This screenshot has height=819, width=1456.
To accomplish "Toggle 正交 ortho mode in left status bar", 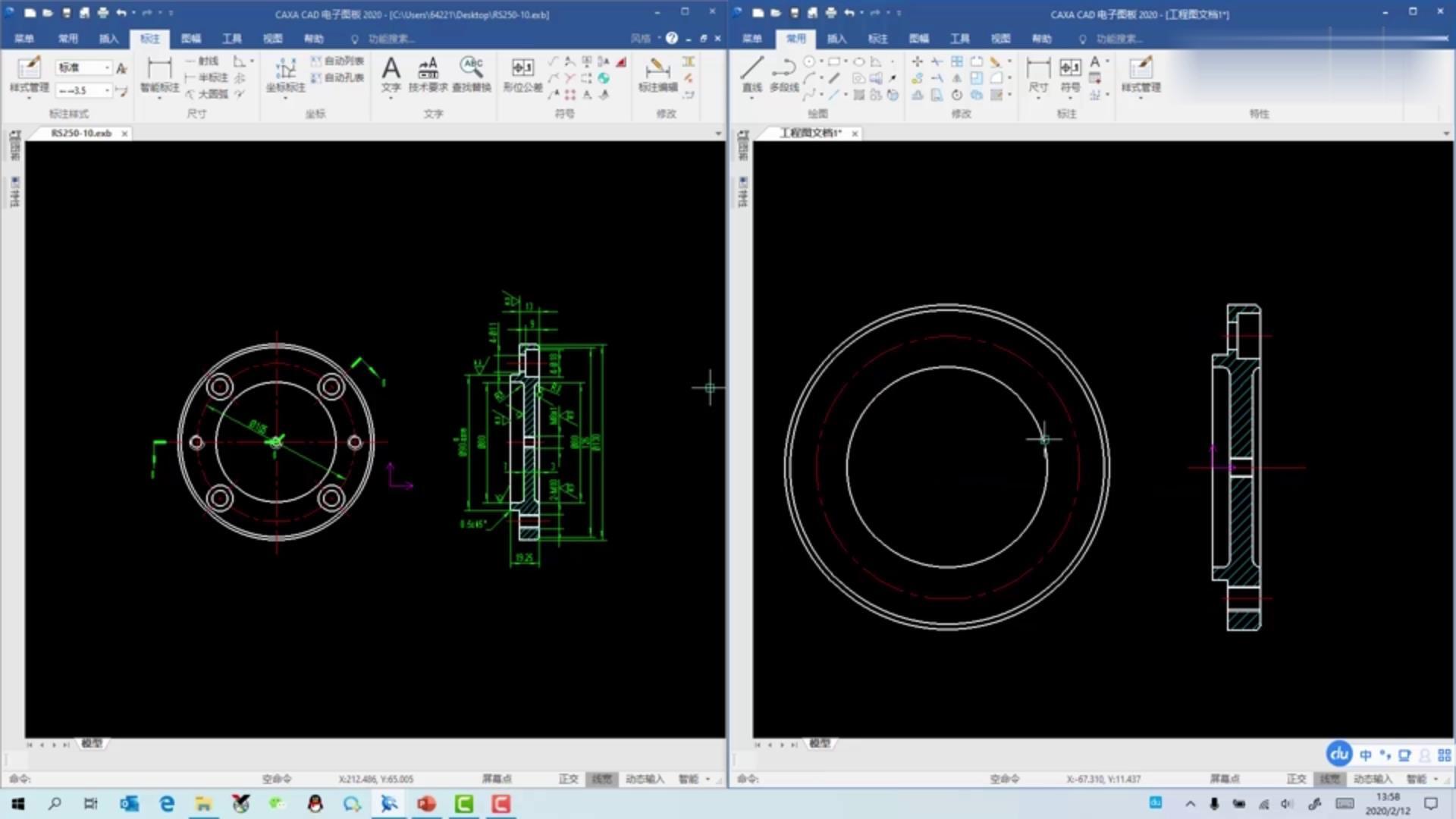I will pos(568,779).
